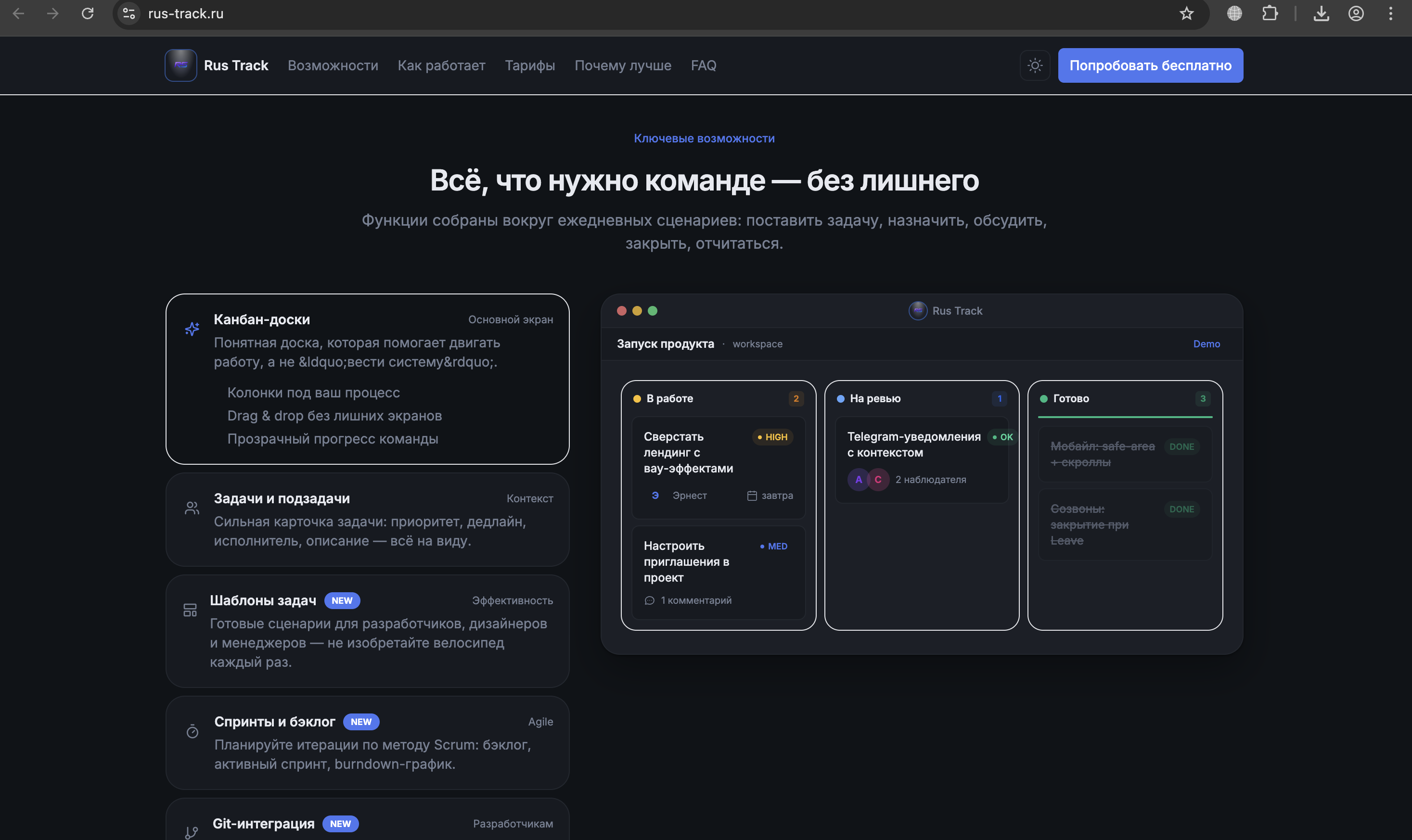Click the В работе column header
The width and height of the screenshot is (1412, 840).
tap(718, 398)
